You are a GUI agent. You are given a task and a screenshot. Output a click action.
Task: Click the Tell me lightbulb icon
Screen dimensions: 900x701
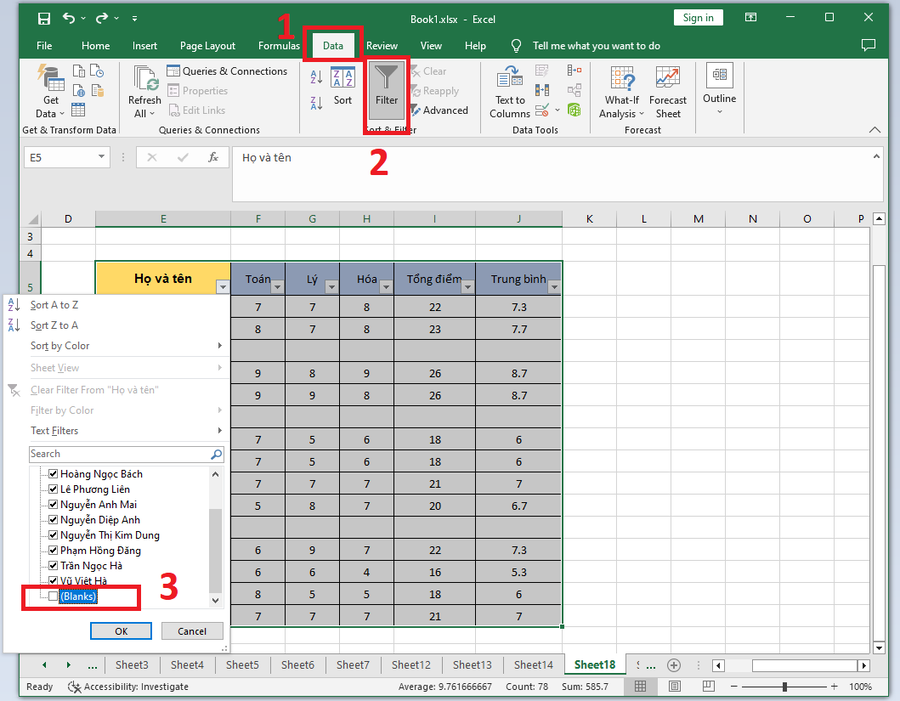pyautogui.click(x=516, y=45)
